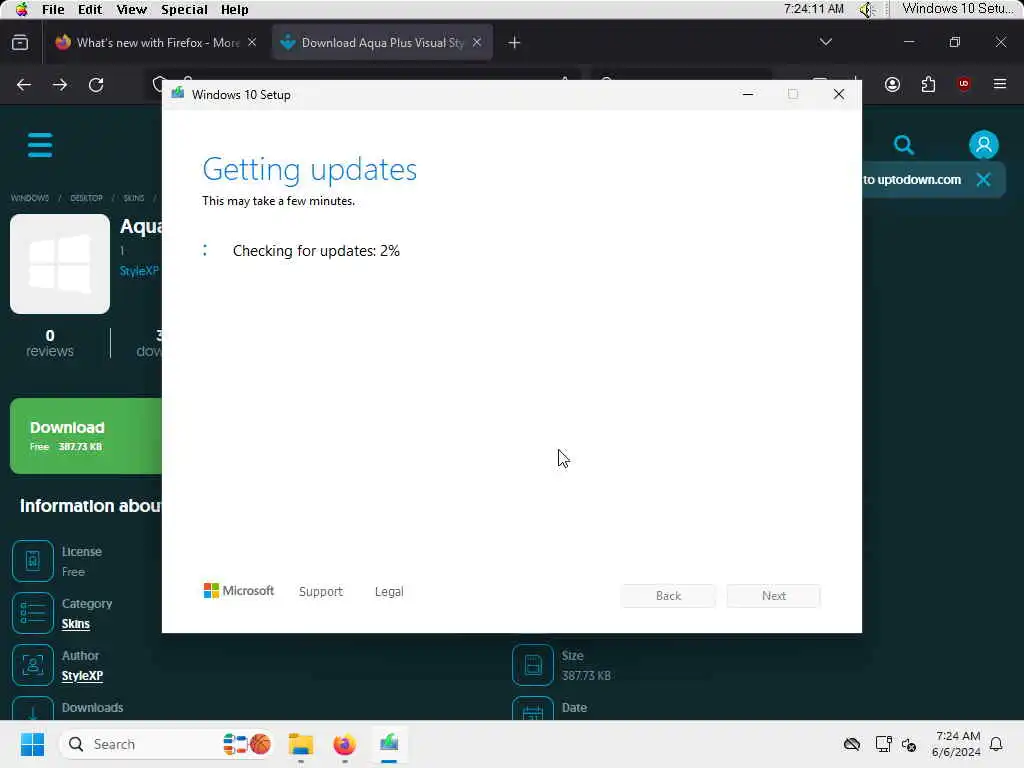The image size is (1024, 768).
Task: Open Firefox View recent browsing icon
Action: click(20, 42)
